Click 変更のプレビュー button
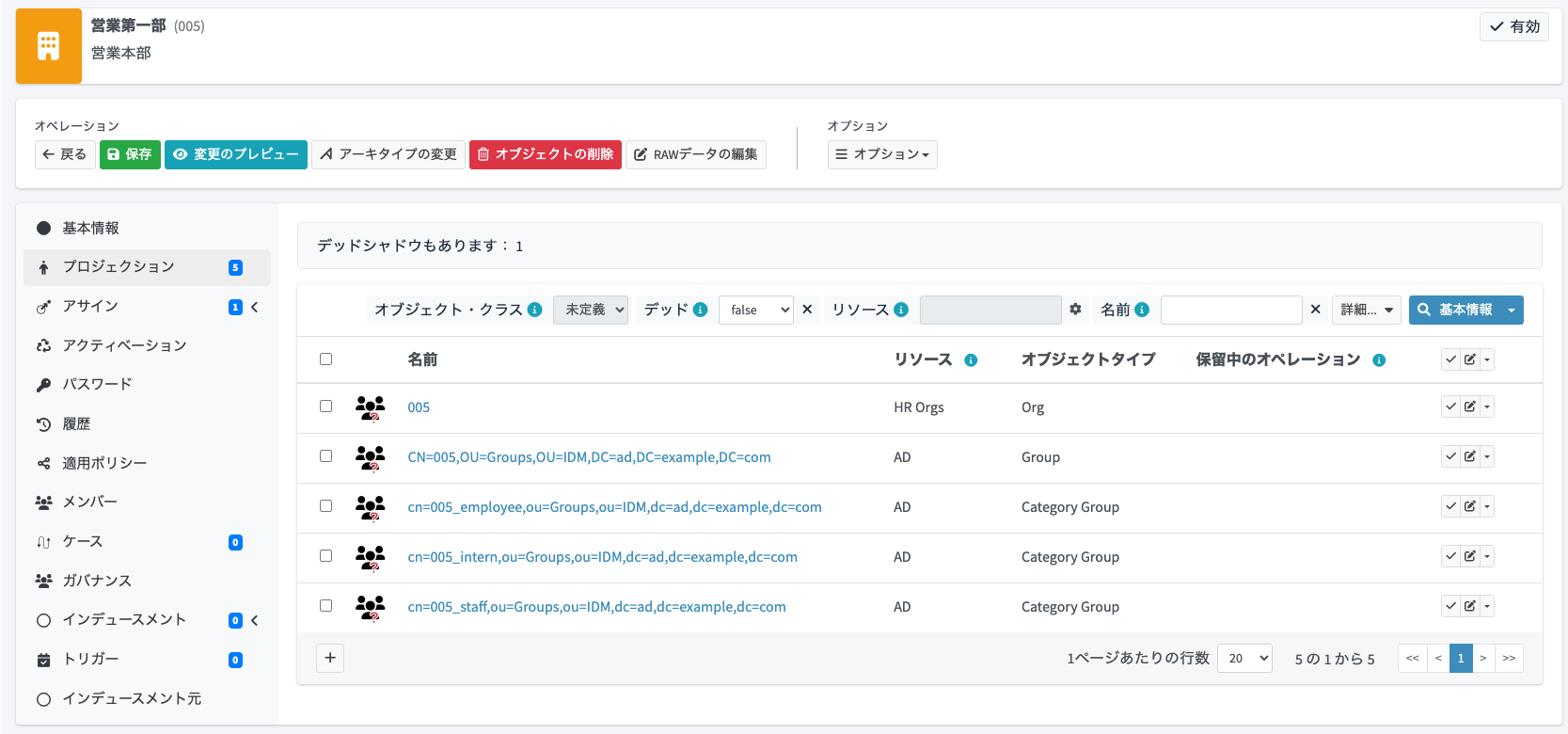The image size is (1568, 734). click(x=236, y=154)
